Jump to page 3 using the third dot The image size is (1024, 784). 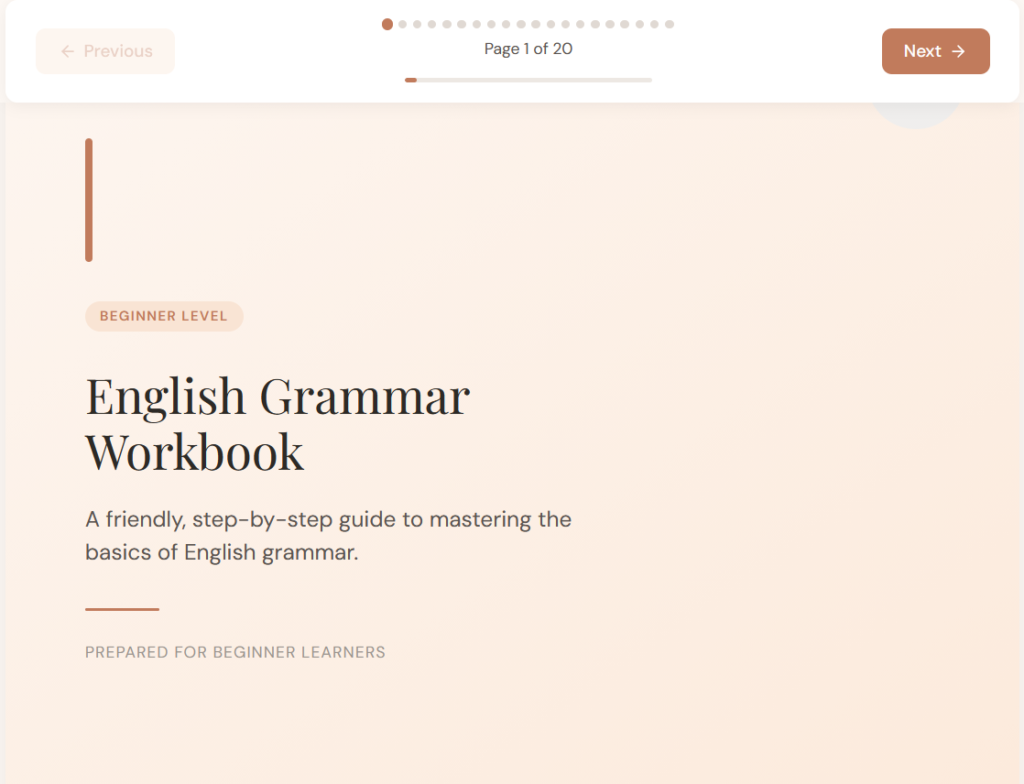[418, 24]
